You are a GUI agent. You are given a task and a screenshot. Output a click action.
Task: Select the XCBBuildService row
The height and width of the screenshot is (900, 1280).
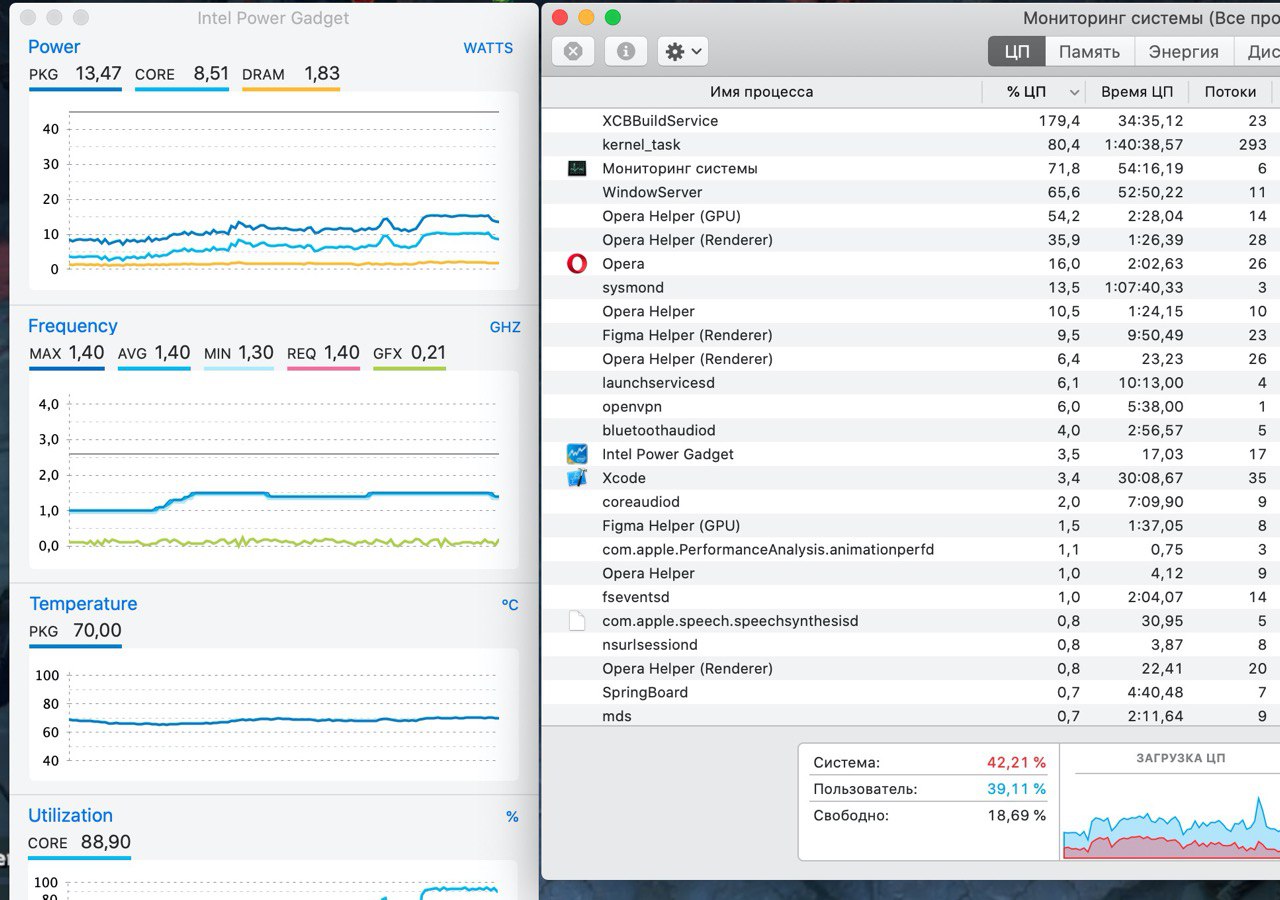[x=911, y=121]
